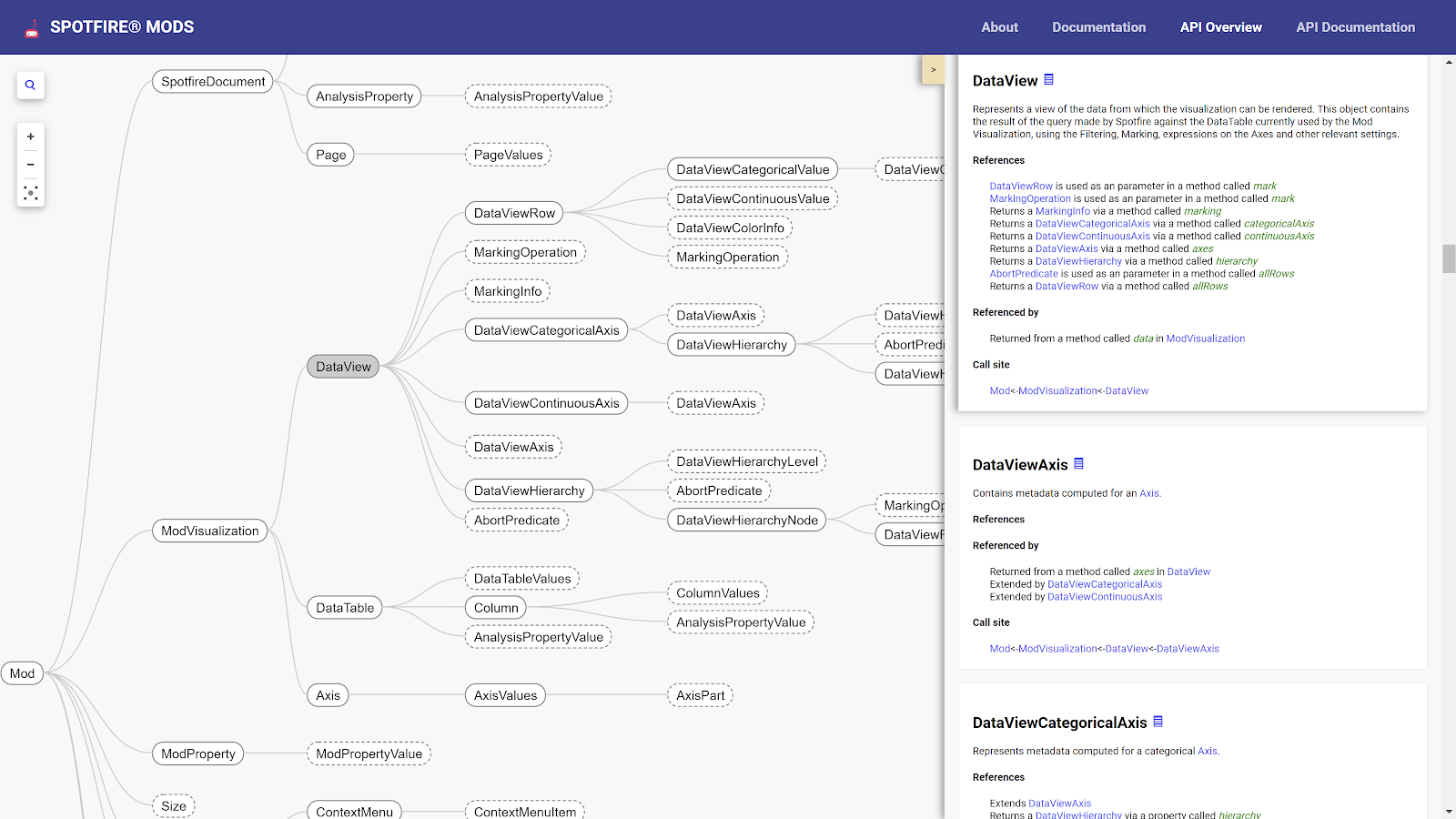1456x819 pixels.
Task: Click the ModVisualization link in Referenced by
Action: pyautogui.click(x=1205, y=339)
